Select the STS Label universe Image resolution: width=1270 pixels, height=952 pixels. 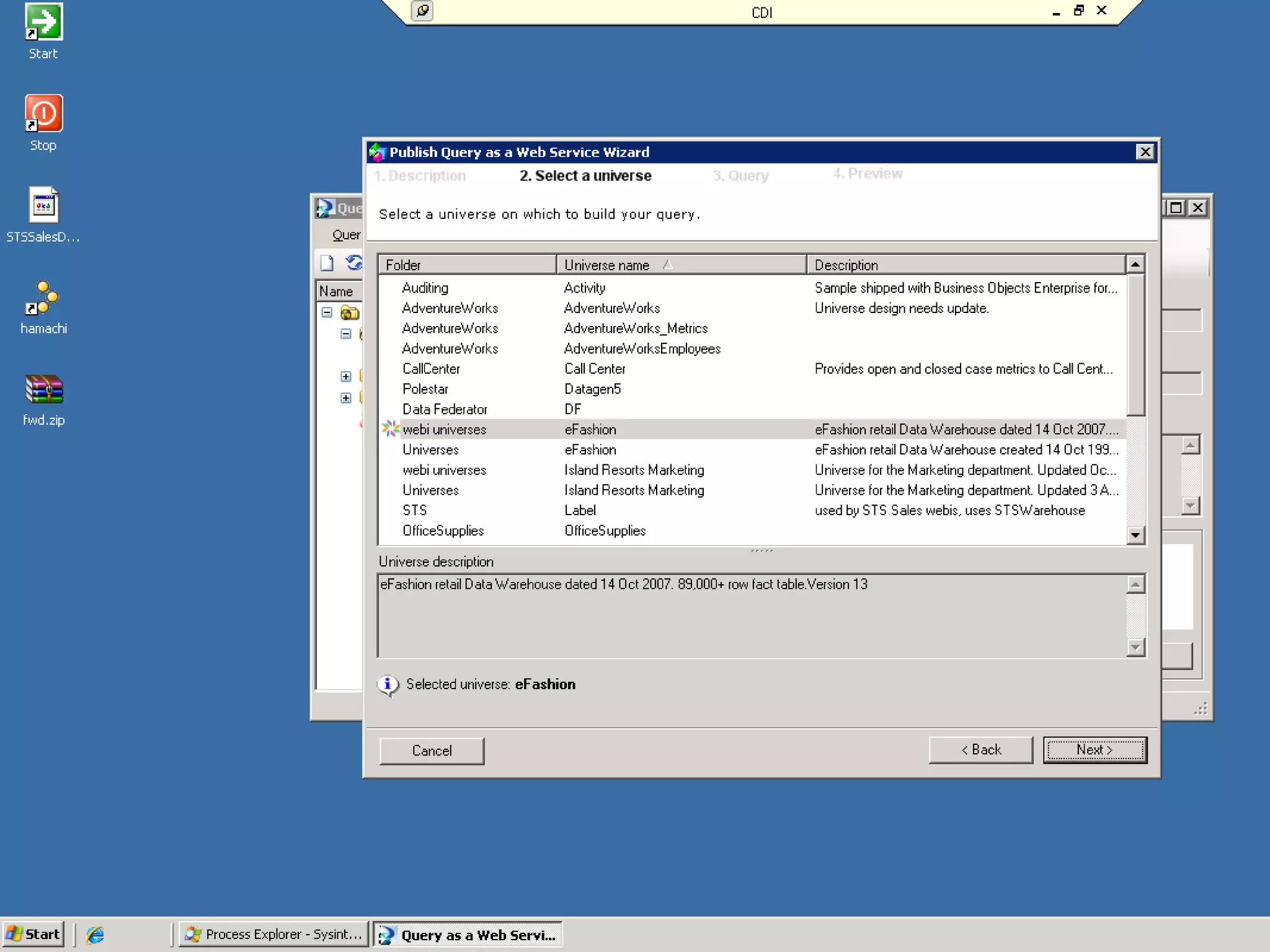coord(752,510)
